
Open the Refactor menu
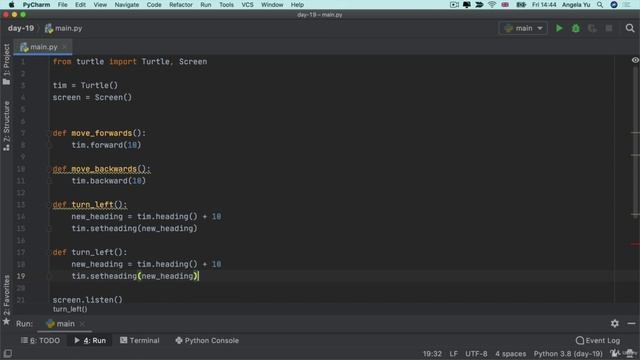(181, 4)
